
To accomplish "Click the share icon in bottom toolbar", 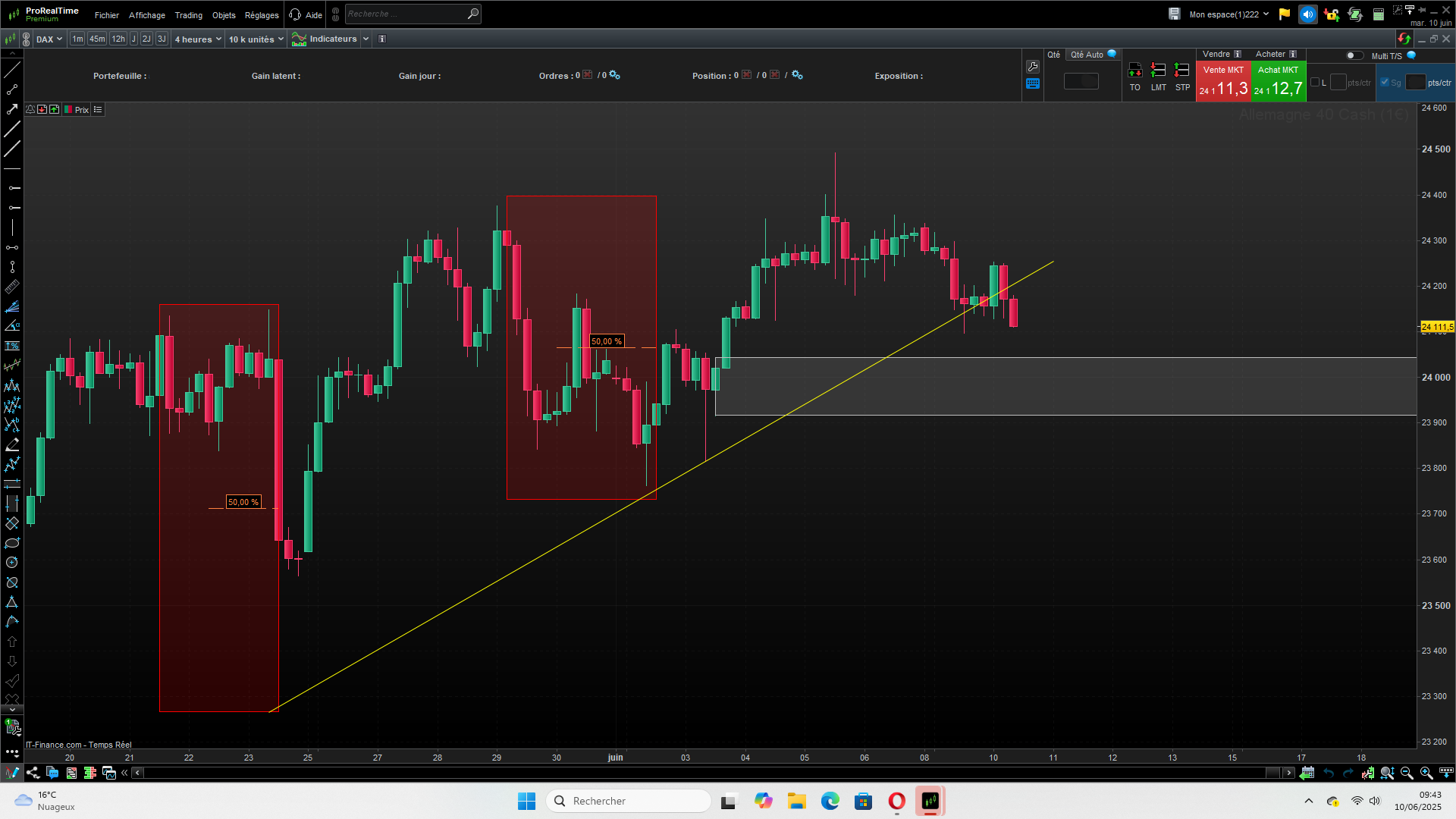I will (33, 773).
